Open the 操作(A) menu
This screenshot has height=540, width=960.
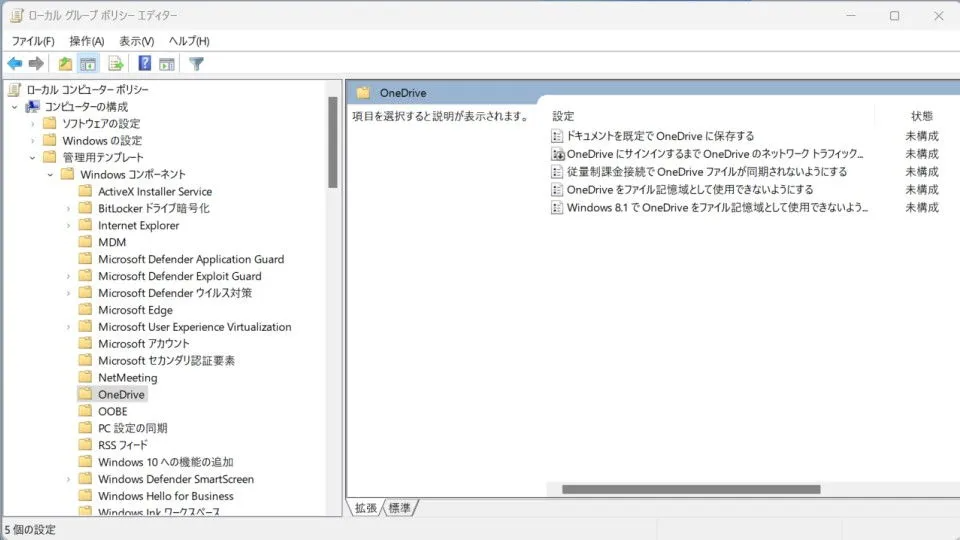[x=87, y=41]
